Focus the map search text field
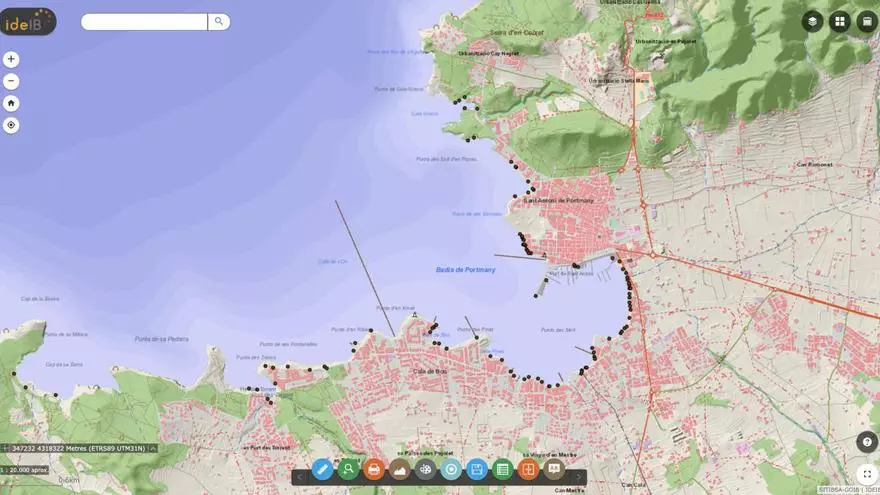 point(144,21)
